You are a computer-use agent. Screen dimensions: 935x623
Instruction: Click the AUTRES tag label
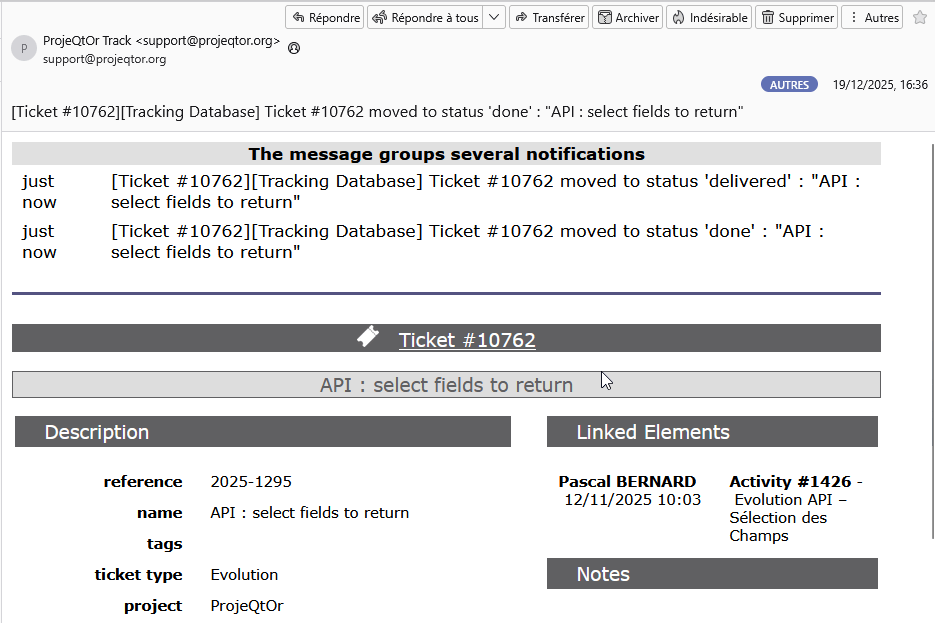[x=789, y=85]
